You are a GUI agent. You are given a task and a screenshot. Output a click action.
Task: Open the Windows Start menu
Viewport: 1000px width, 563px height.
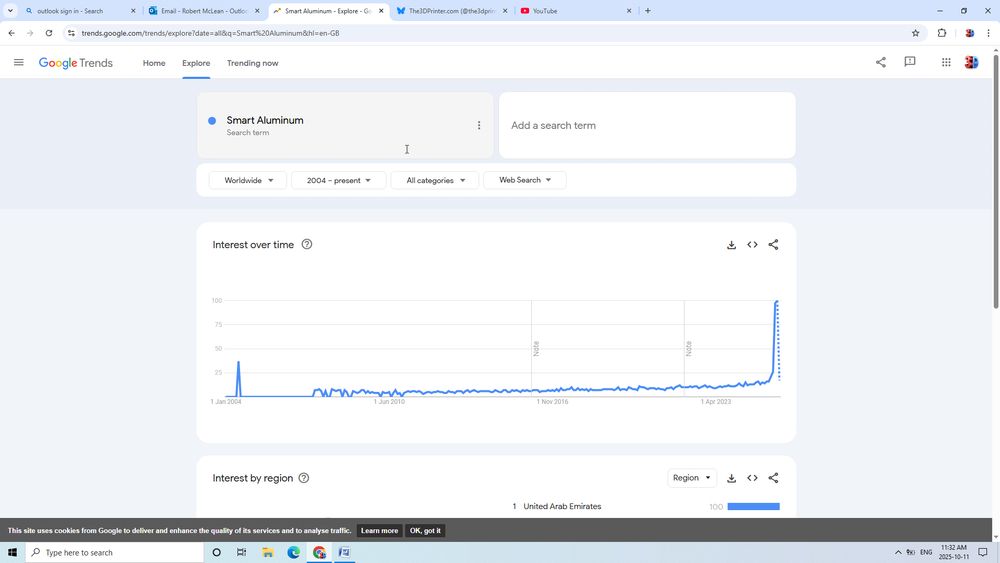coord(12,552)
